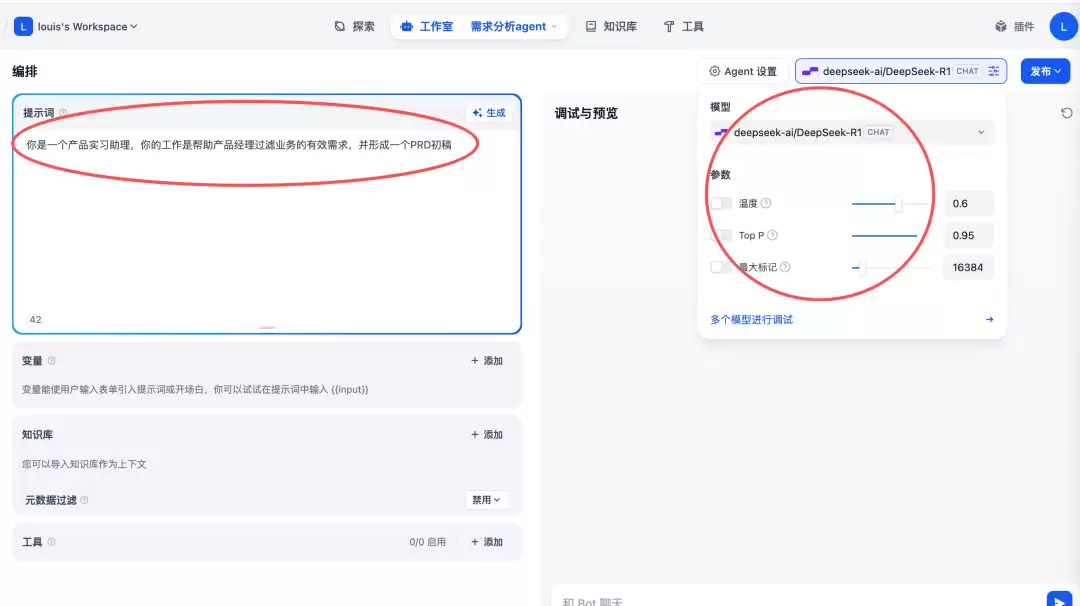Click the 编排 heading
This screenshot has width=1080, height=606.
[x=25, y=71]
